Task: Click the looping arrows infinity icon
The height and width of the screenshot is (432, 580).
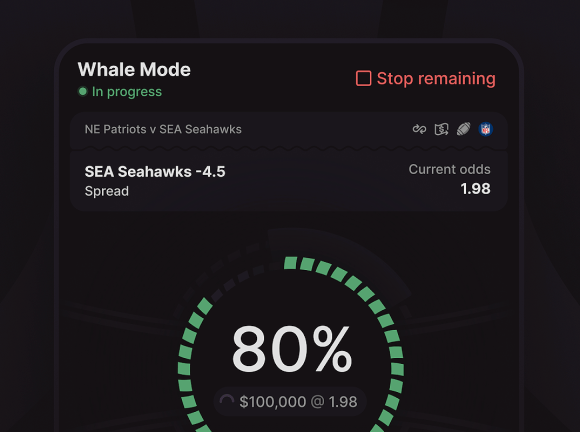Action: tap(419, 129)
